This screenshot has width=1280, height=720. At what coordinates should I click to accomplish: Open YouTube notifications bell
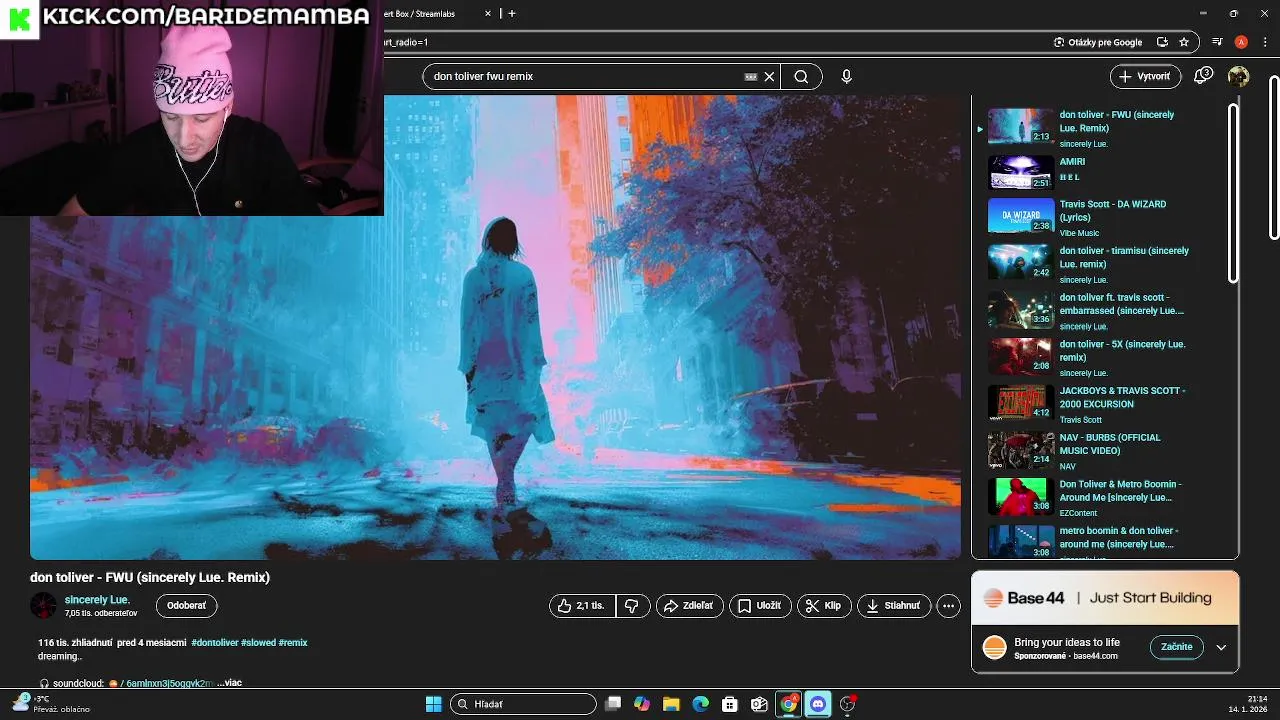[1203, 76]
